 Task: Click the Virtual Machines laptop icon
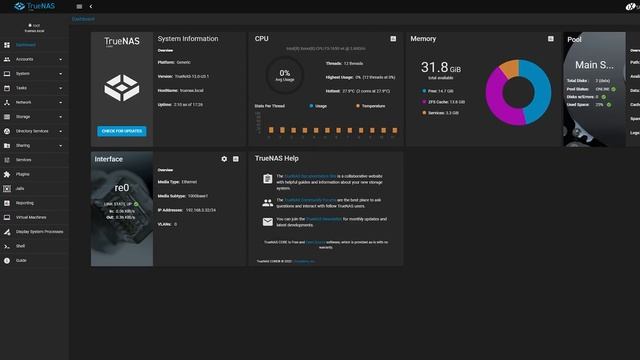pos(7,218)
